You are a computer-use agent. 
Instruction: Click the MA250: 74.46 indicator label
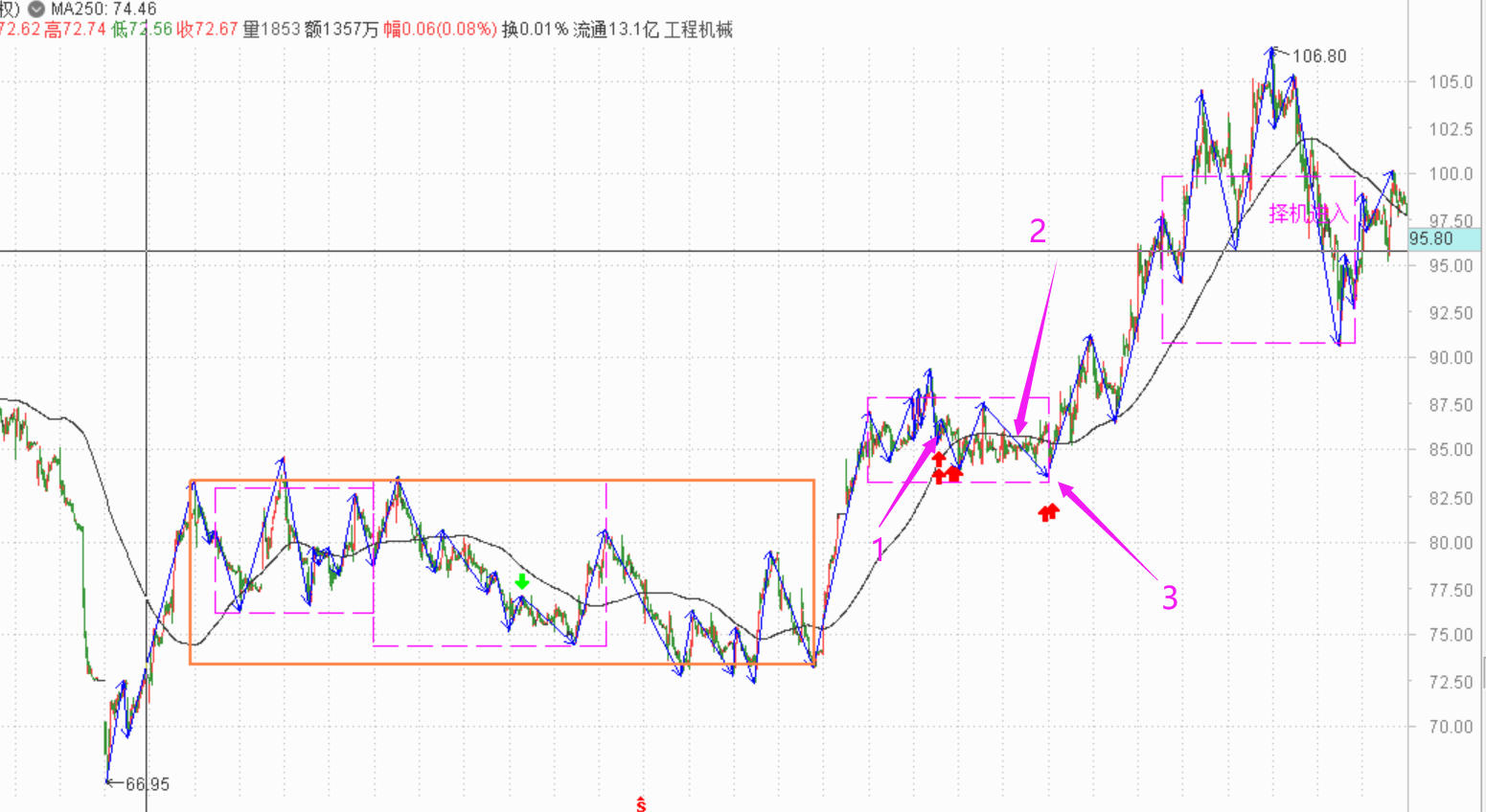[103, 9]
